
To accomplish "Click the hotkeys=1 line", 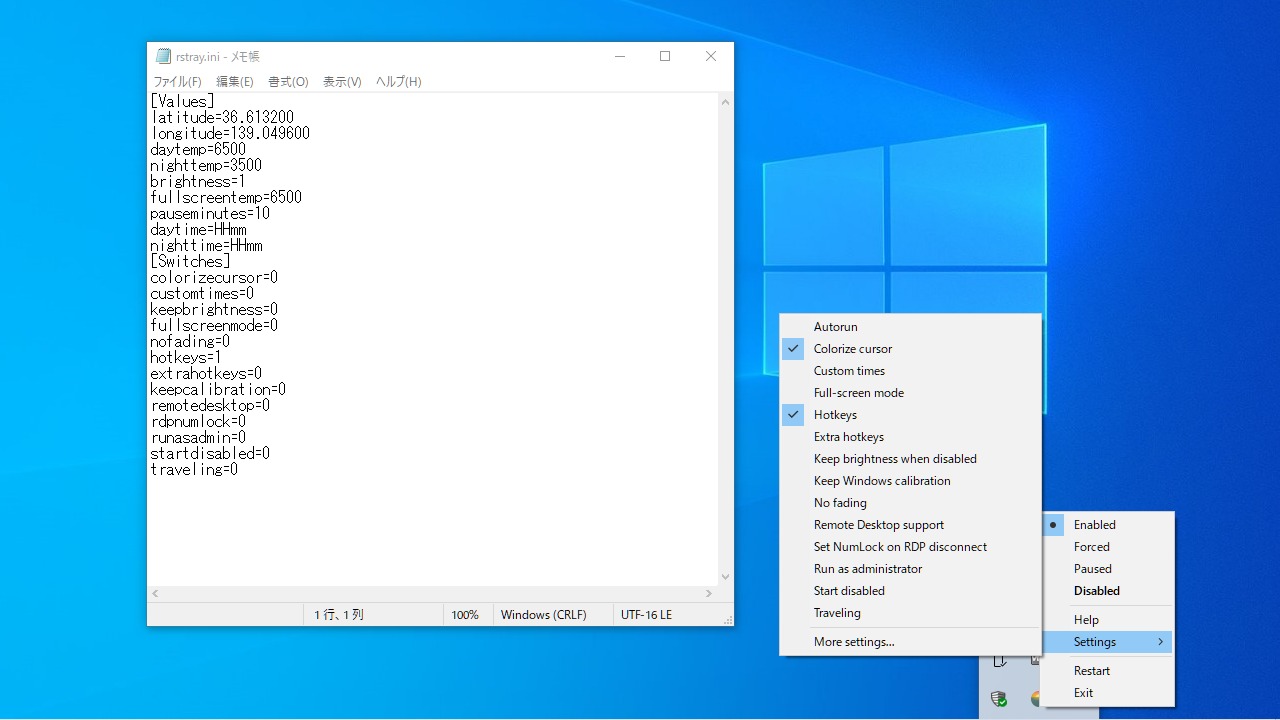I will click(x=186, y=358).
